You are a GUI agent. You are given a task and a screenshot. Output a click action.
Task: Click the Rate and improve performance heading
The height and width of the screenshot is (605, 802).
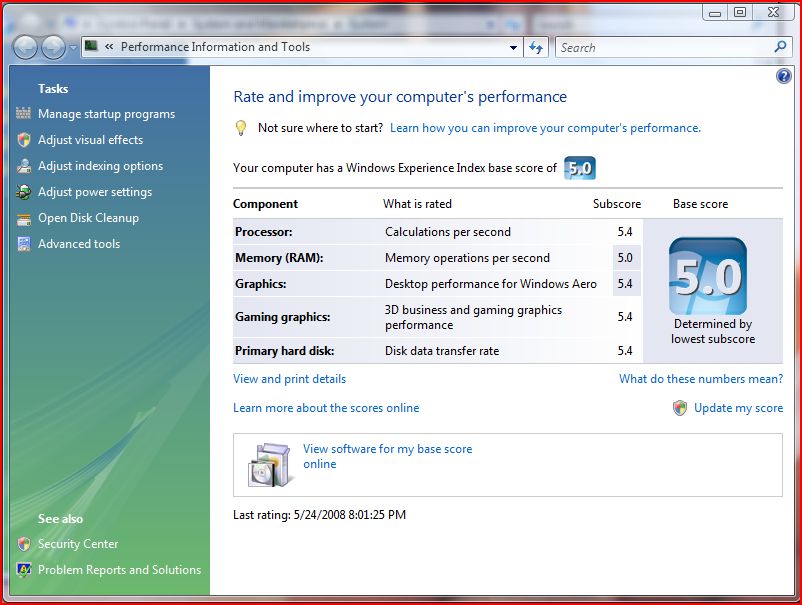[x=400, y=97]
